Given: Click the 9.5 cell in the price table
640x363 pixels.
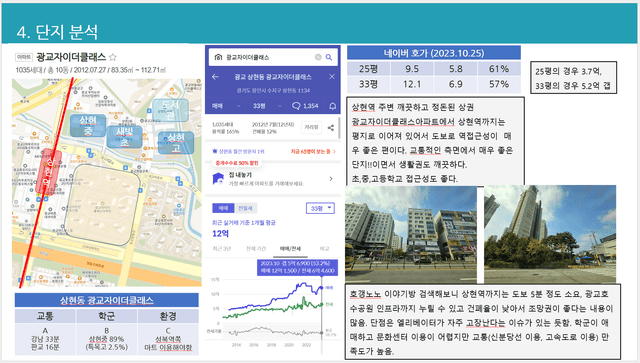Looking at the screenshot, I should pyautogui.click(x=412, y=69).
